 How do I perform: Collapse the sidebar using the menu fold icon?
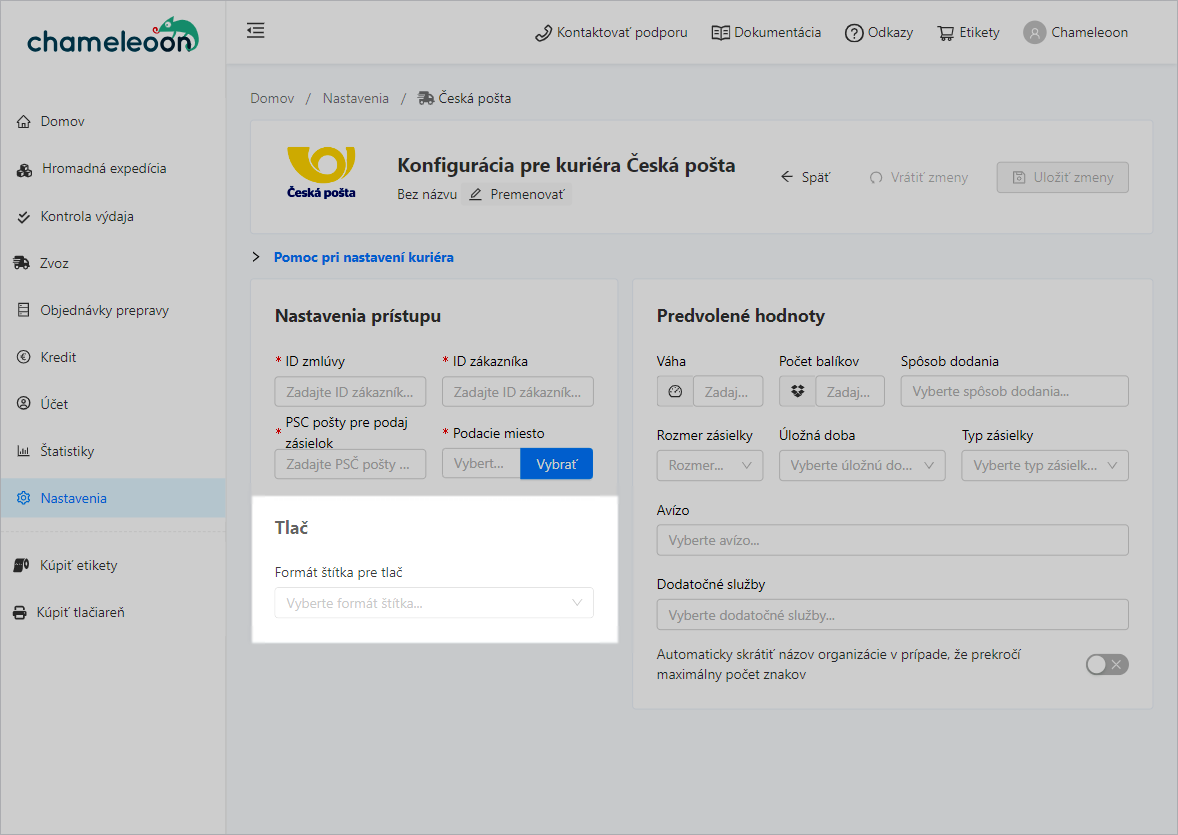256,31
